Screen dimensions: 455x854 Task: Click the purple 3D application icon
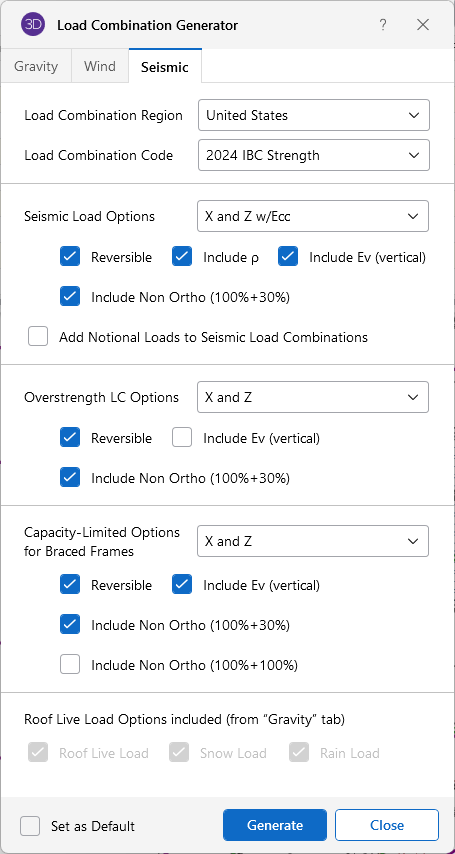33,25
